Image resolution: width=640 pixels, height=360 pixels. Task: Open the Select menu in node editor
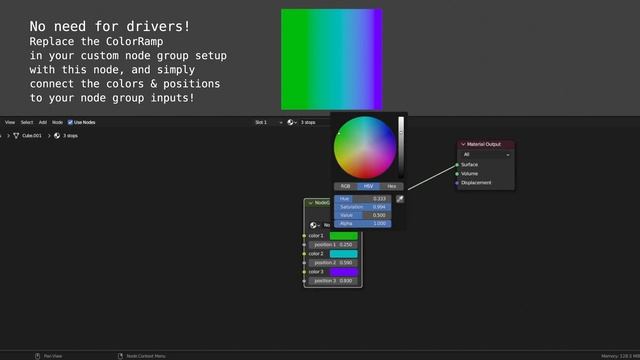point(27,122)
